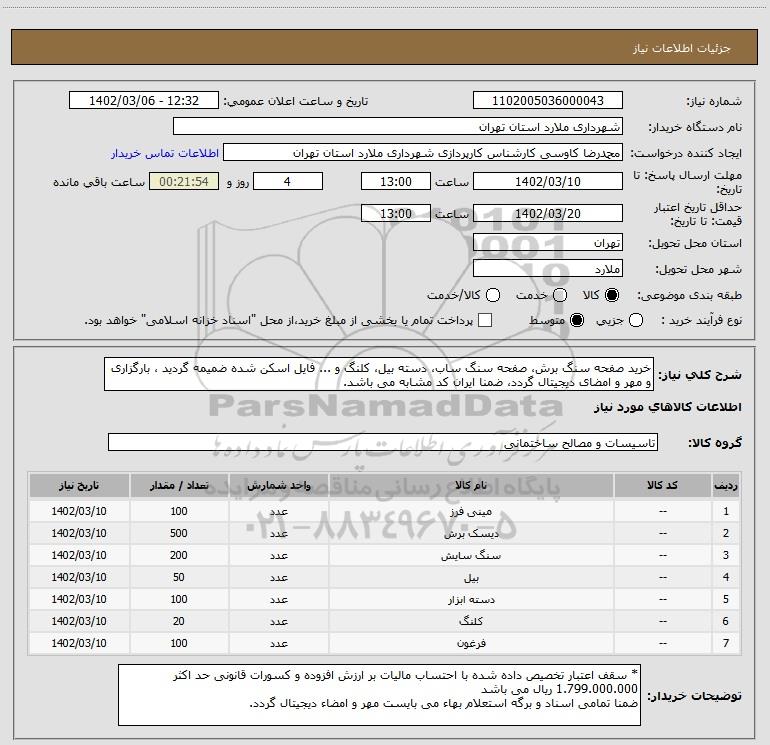Click the buyer notes text box

(x=380, y=695)
